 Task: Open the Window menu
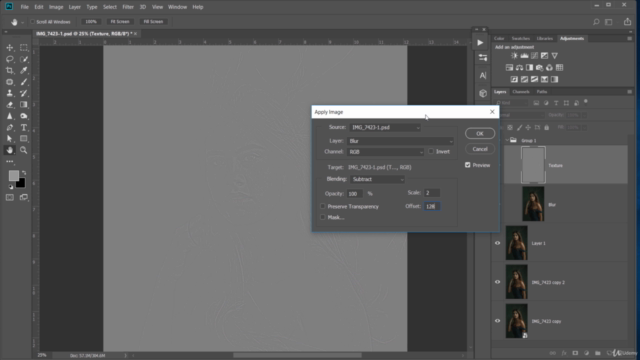178,7
